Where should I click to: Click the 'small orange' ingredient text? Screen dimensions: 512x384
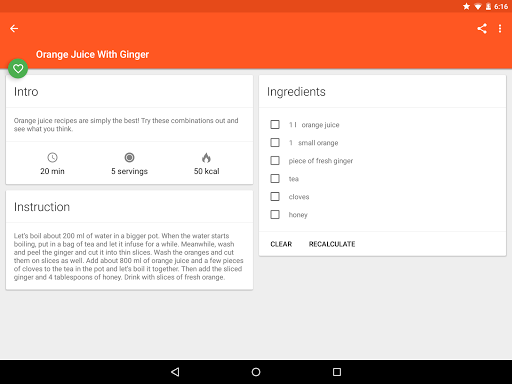pyautogui.click(x=318, y=143)
